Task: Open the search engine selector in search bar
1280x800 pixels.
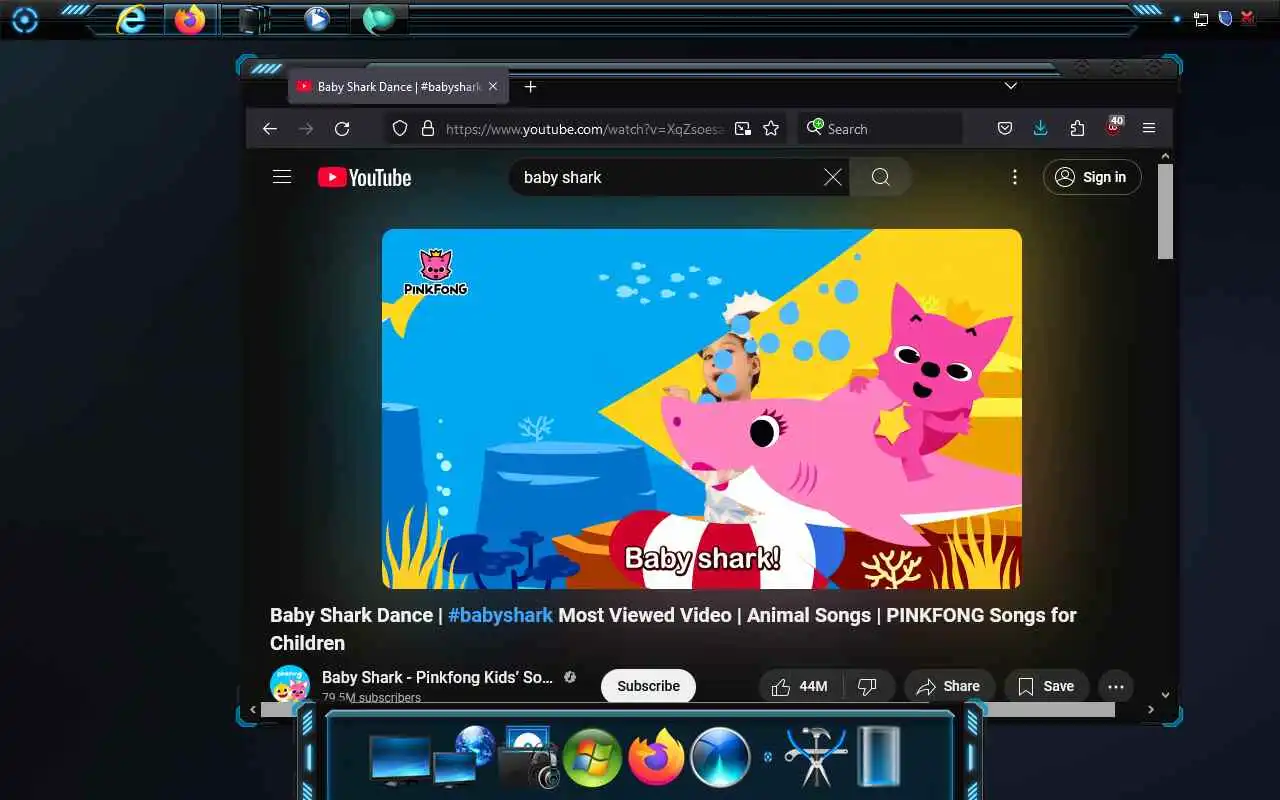Action: [x=814, y=129]
